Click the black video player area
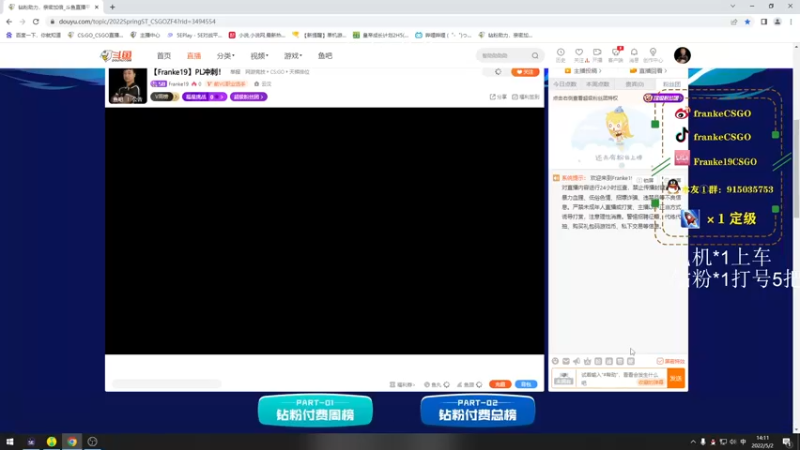The image size is (800, 450). 324,231
